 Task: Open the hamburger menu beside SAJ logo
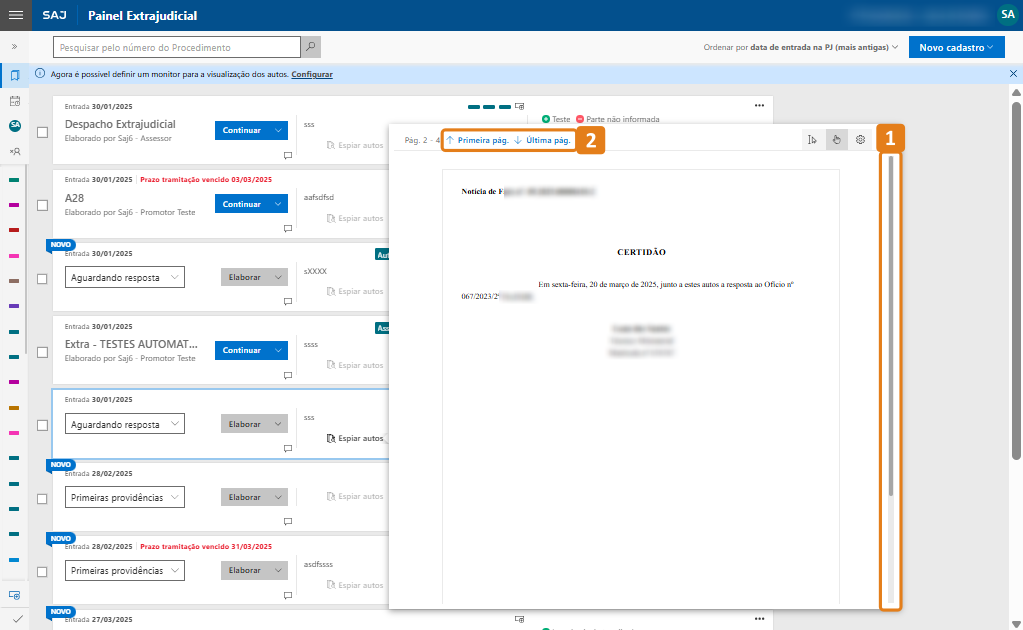tap(15, 15)
